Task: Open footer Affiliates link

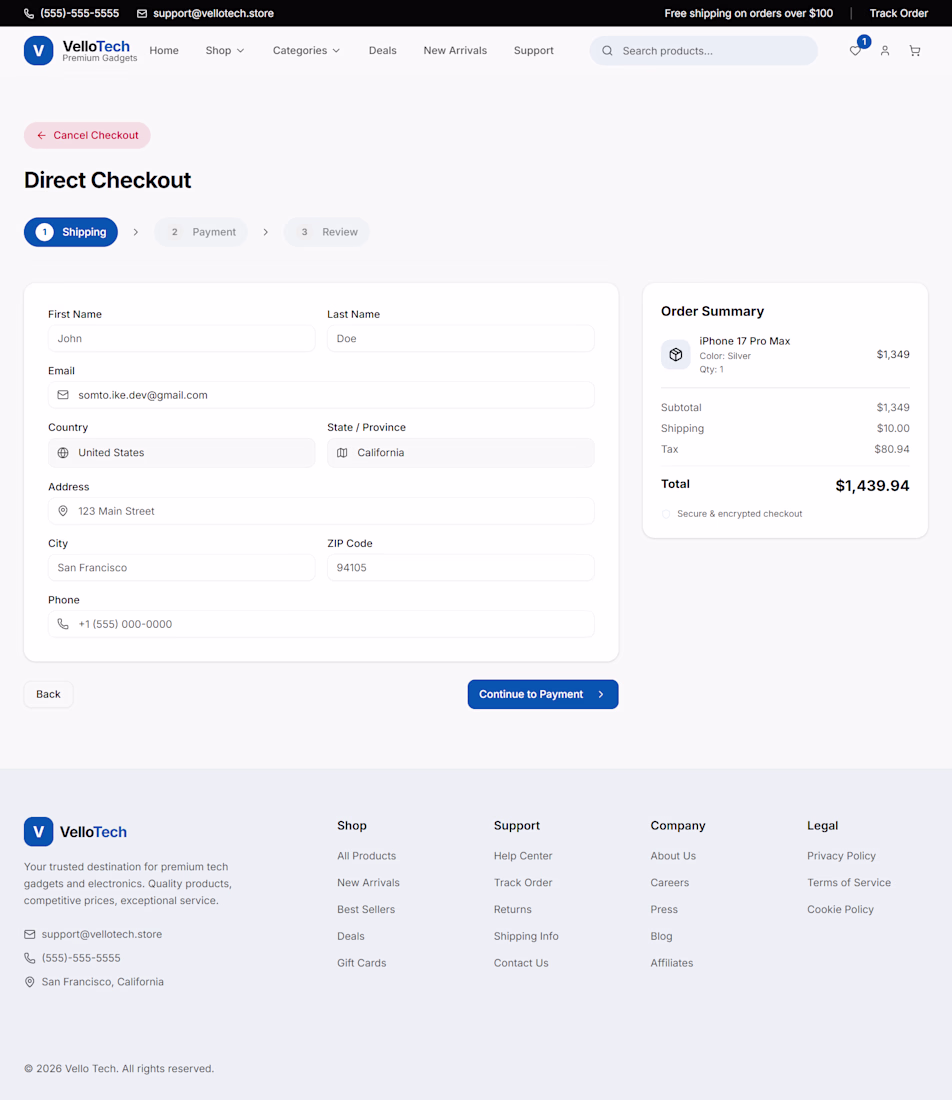Action: click(671, 962)
